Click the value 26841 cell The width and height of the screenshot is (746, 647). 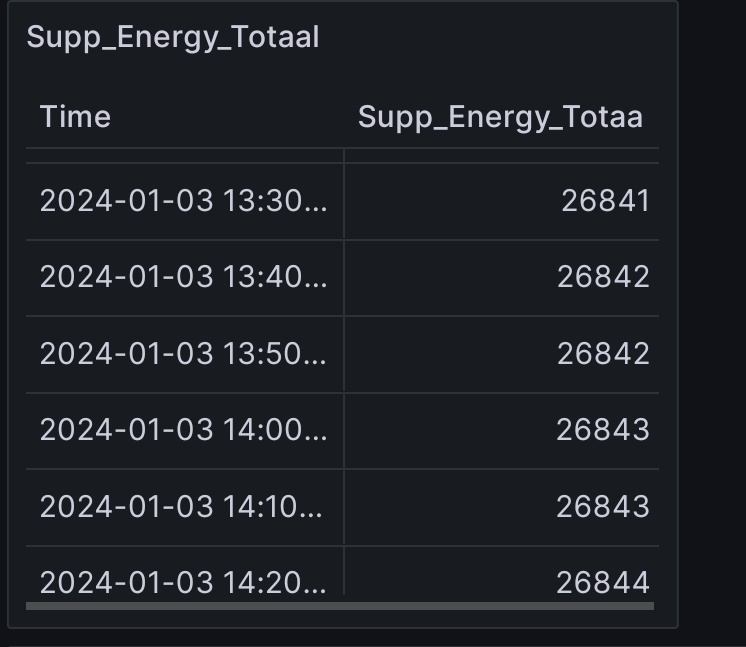[x=502, y=201]
